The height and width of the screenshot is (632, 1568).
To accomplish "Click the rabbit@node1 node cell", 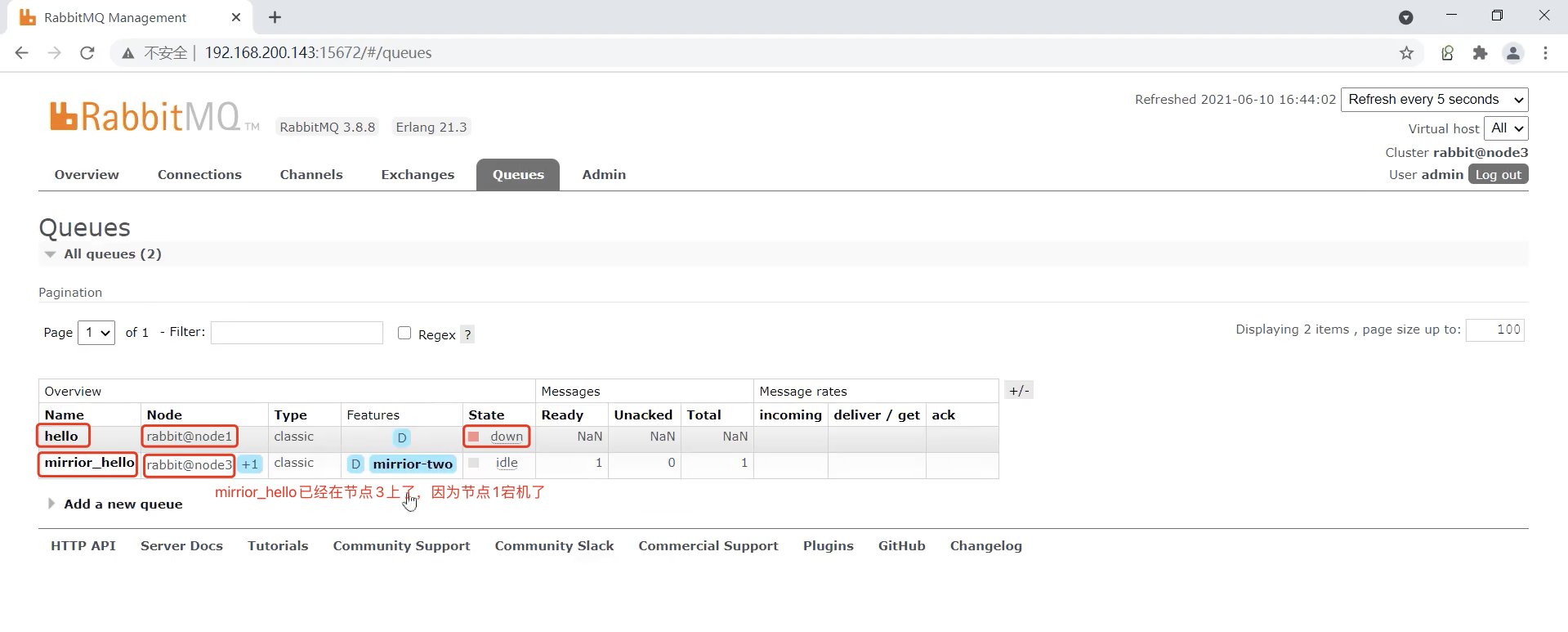I will coord(190,437).
